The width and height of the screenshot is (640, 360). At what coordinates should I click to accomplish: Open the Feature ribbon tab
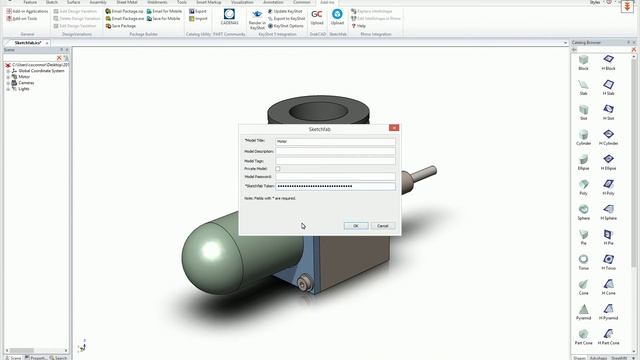coord(30,2)
